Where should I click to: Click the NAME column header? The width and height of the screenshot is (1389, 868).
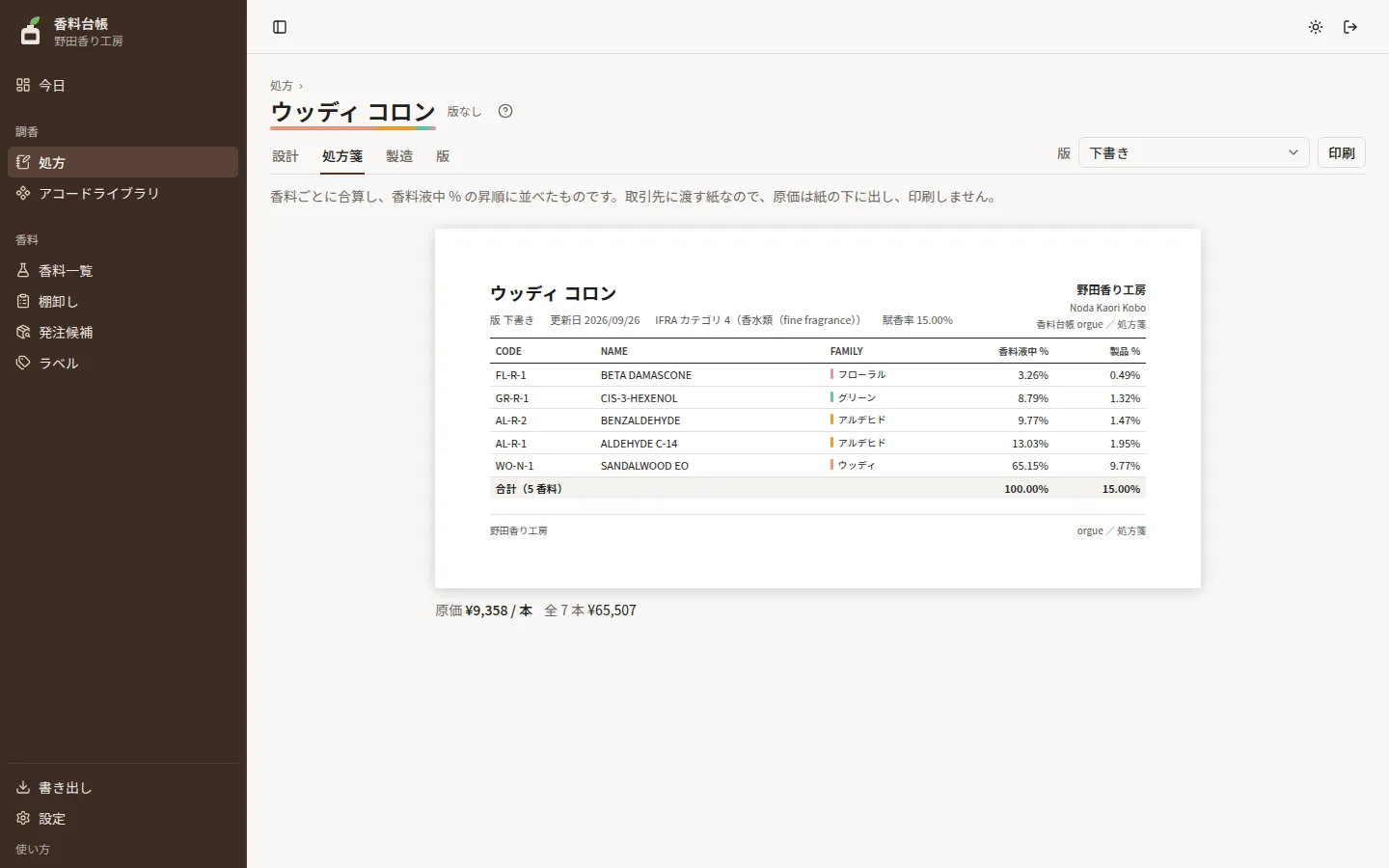click(x=614, y=351)
